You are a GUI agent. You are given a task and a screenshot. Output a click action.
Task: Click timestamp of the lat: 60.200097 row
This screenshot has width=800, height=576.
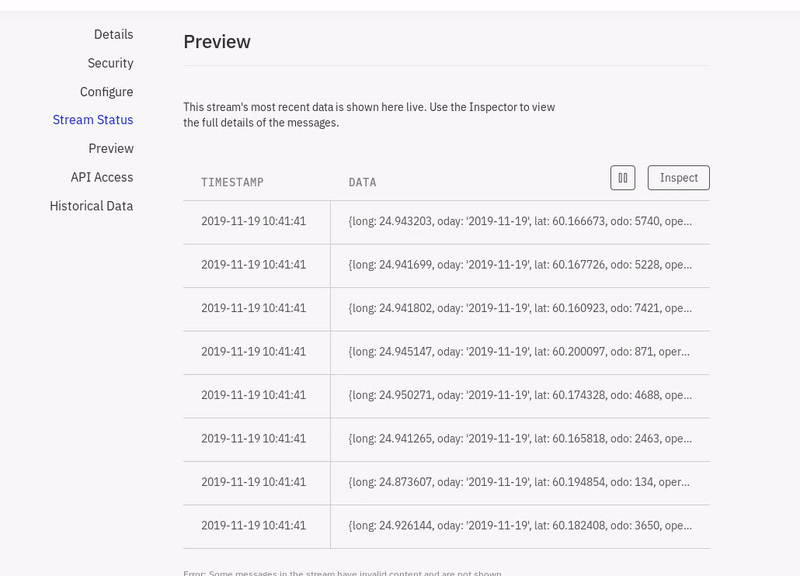[254, 352]
